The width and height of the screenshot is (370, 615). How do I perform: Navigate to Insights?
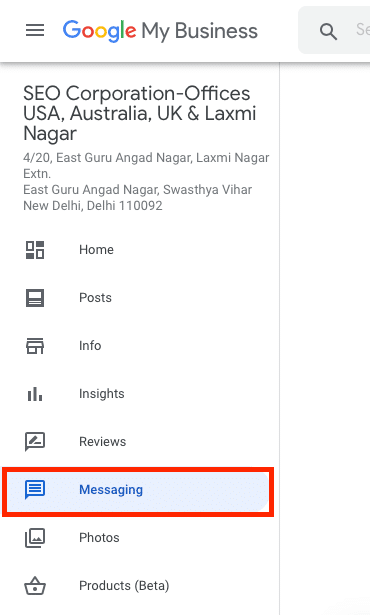coord(102,394)
